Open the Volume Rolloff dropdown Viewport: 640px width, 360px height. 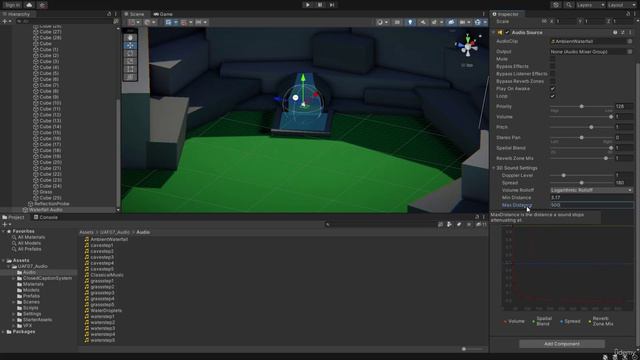pos(591,190)
